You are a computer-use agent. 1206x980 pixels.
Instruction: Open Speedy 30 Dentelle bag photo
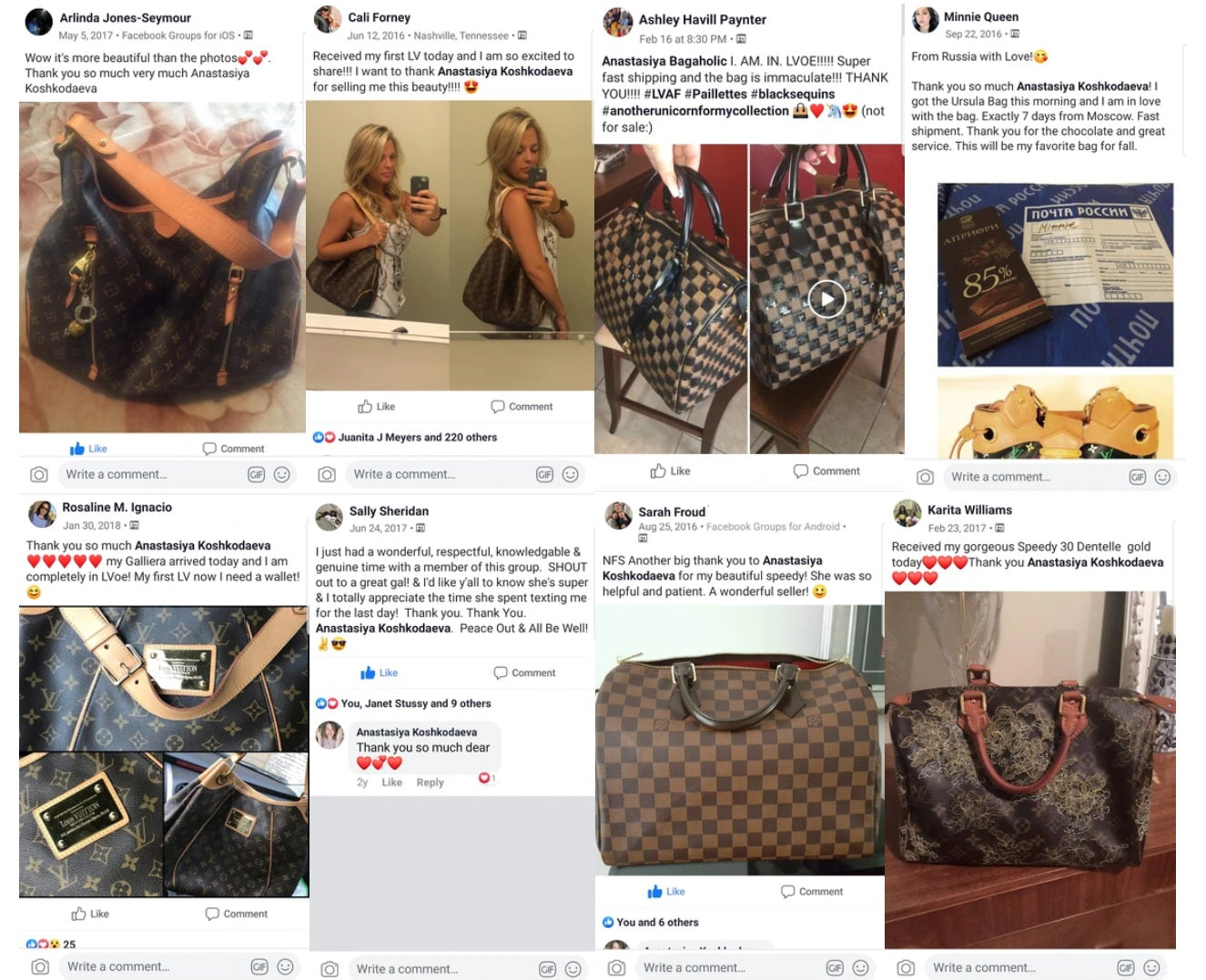pos(1029,770)
